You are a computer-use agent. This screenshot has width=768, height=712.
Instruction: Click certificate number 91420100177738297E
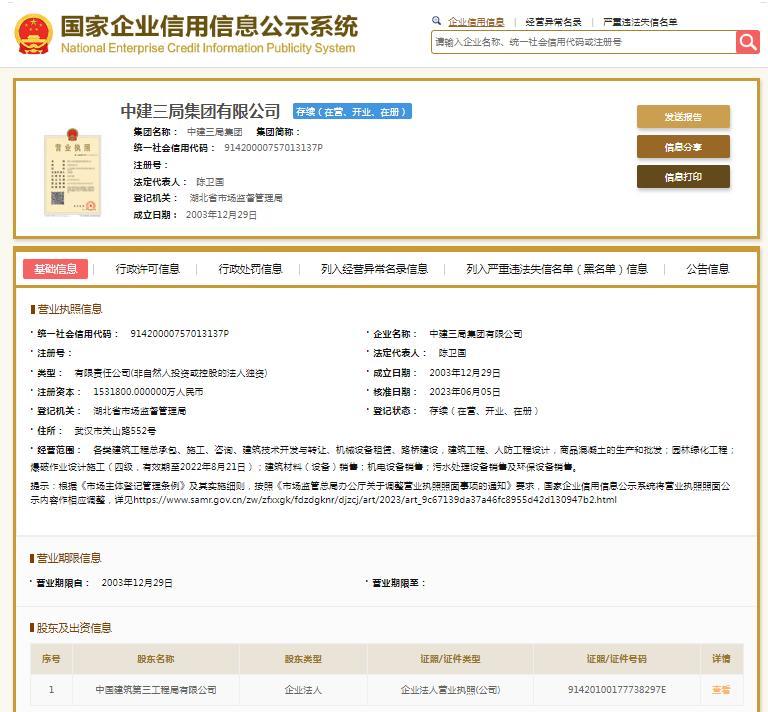click(x=617, y=689)
